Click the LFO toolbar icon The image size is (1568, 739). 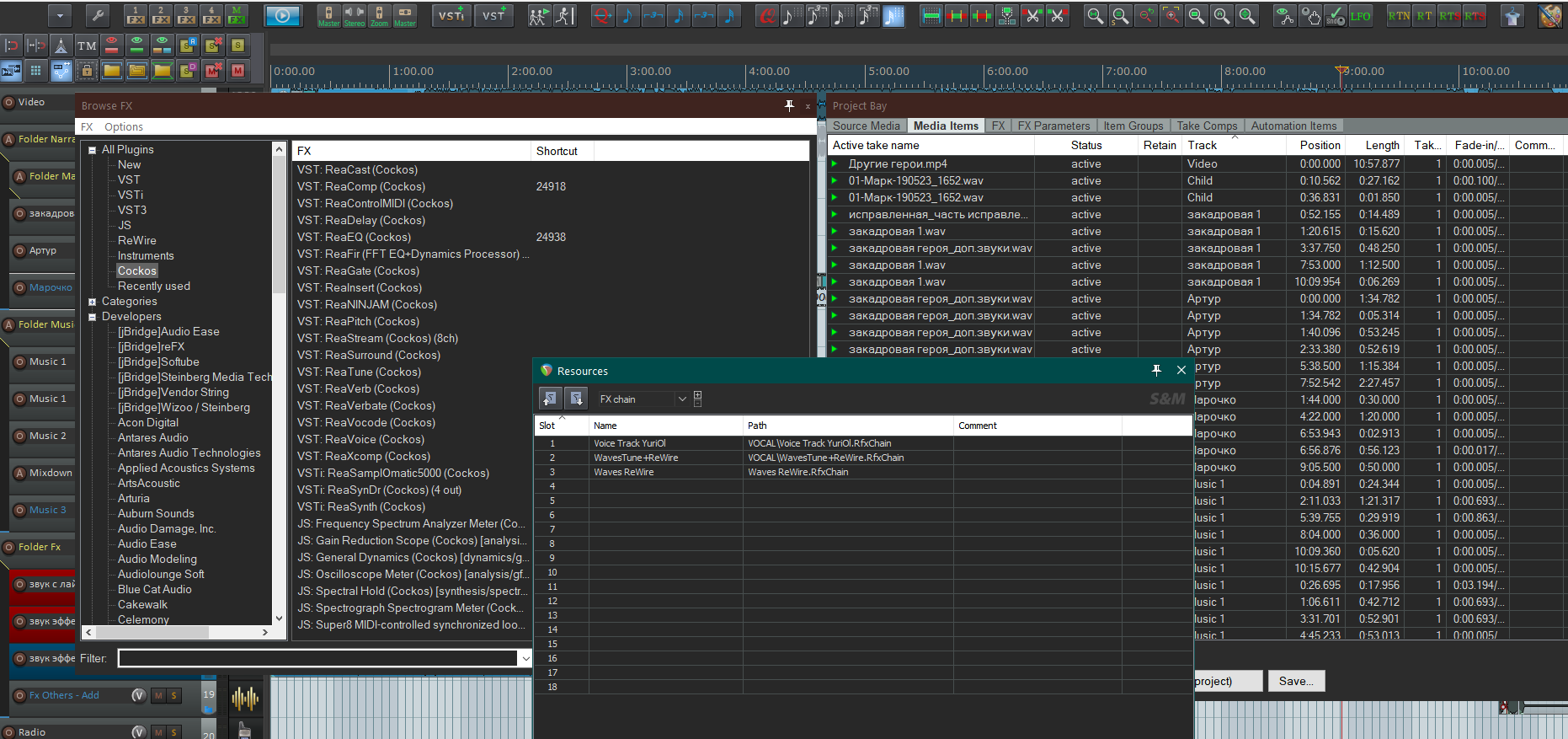point(1360,16)
